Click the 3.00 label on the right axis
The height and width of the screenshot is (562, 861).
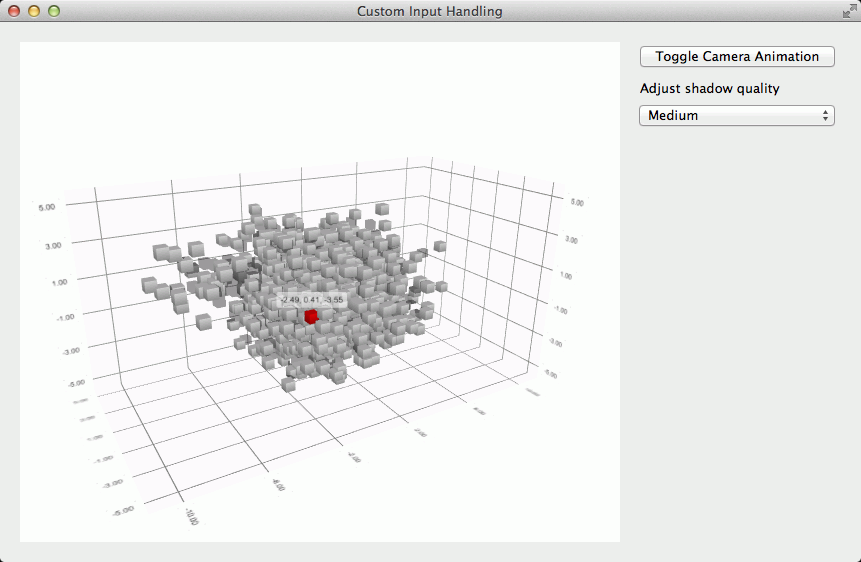point(571,240)
